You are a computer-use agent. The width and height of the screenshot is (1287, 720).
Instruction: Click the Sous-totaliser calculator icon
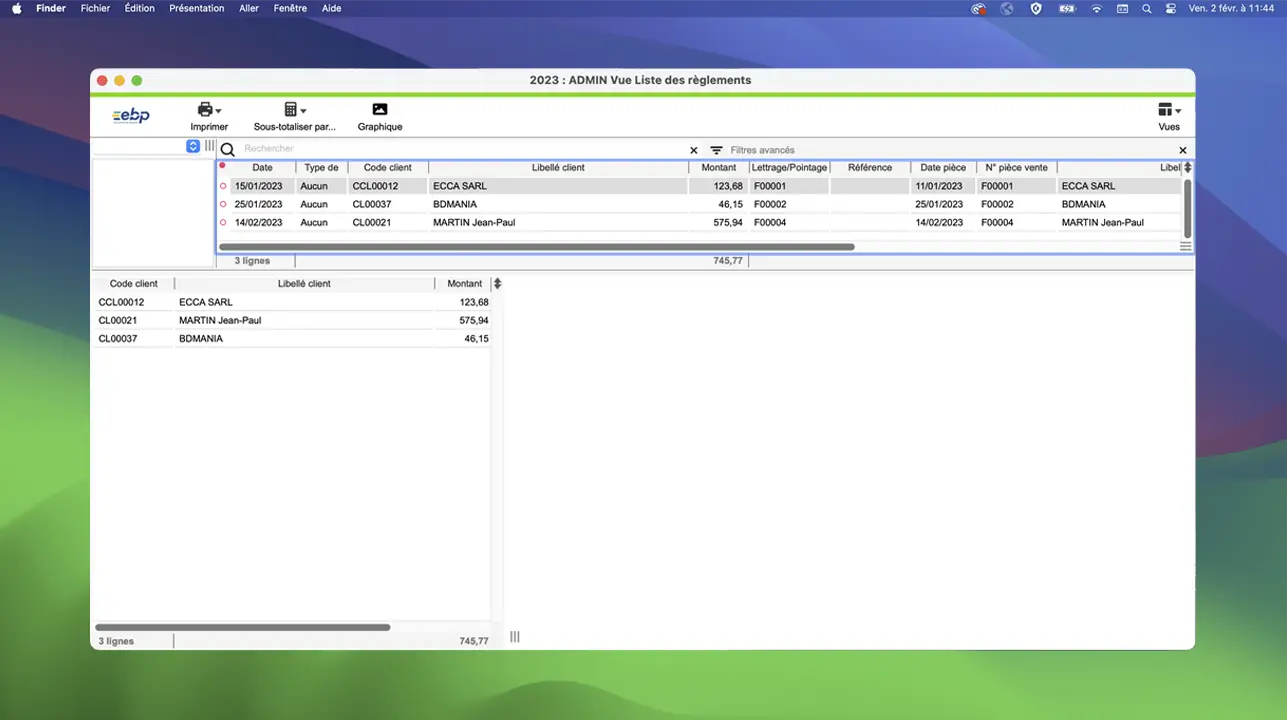(x=291, y=110)
